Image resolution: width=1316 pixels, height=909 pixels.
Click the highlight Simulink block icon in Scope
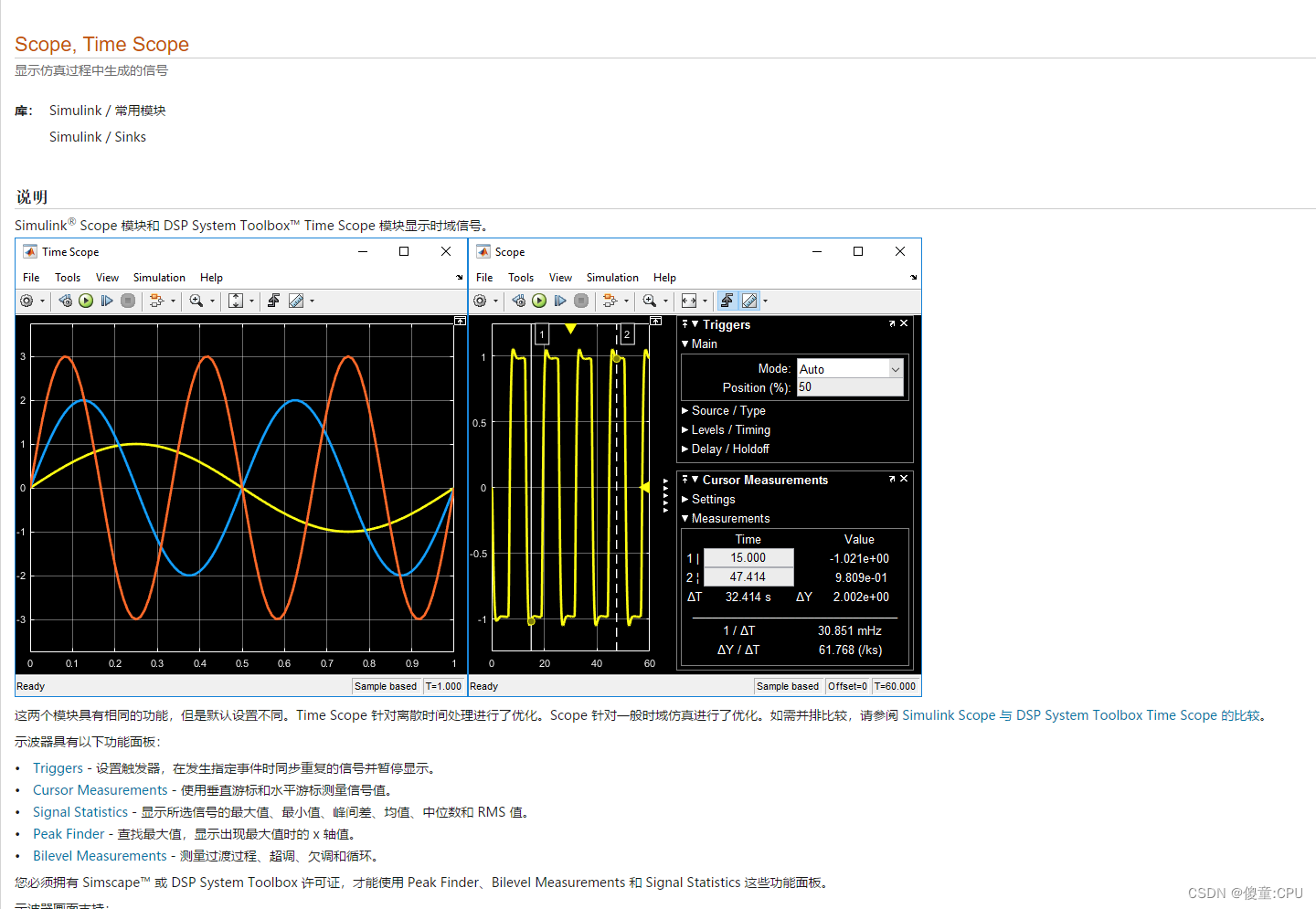(x=610, y=301)
